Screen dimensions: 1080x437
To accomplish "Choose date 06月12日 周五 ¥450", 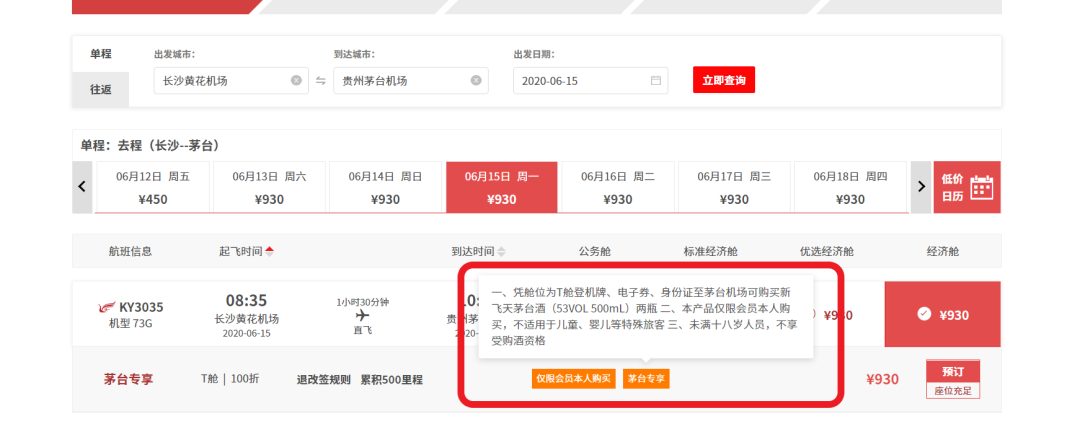I will point(153,187).
